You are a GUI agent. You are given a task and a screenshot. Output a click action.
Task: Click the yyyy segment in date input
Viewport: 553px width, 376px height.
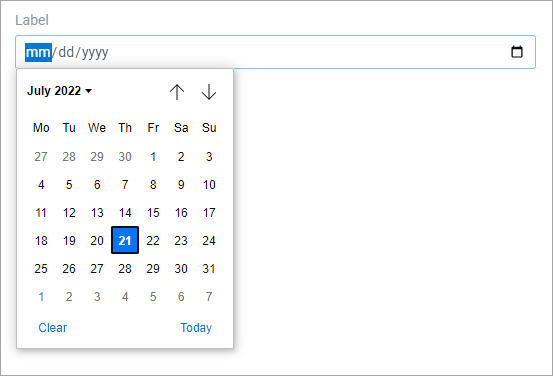[x=95, y=53]
